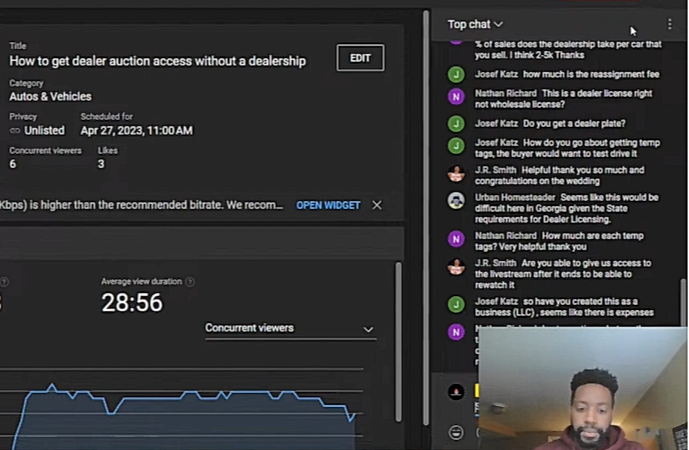Click Nathan Richard avatar on temp tags price message
689x450 pixels.
coord(456,239)
